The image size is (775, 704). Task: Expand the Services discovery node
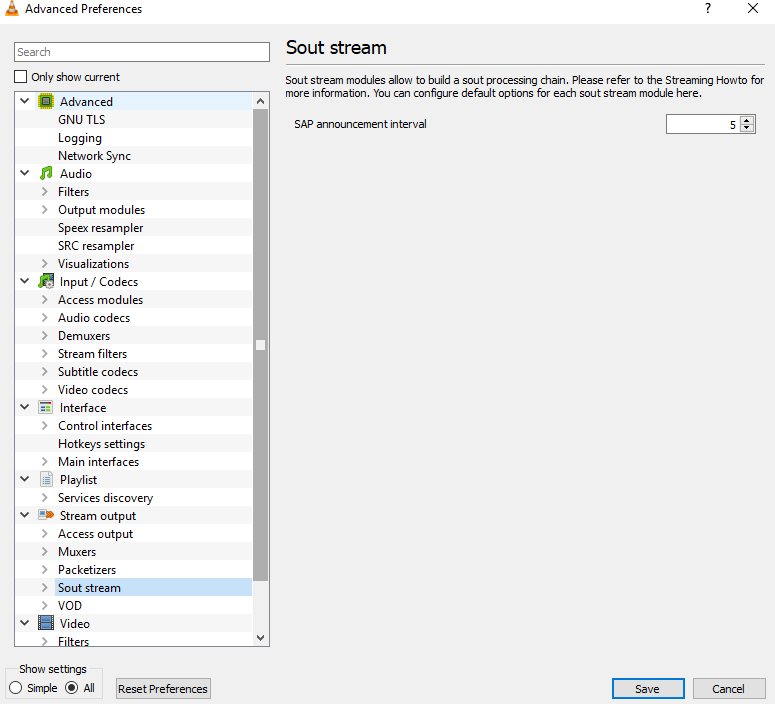pos(44,497)
